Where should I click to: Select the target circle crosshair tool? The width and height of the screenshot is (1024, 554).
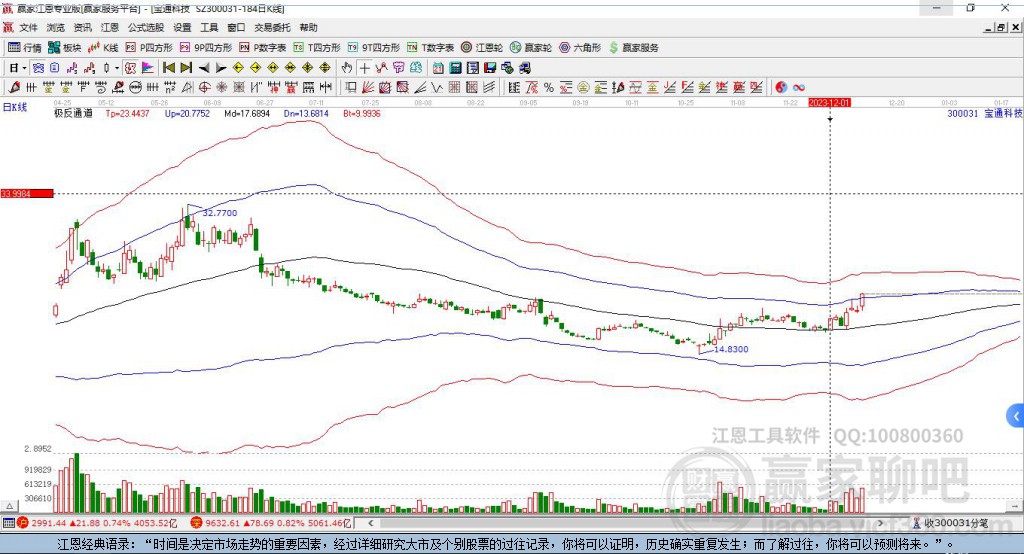204,88
